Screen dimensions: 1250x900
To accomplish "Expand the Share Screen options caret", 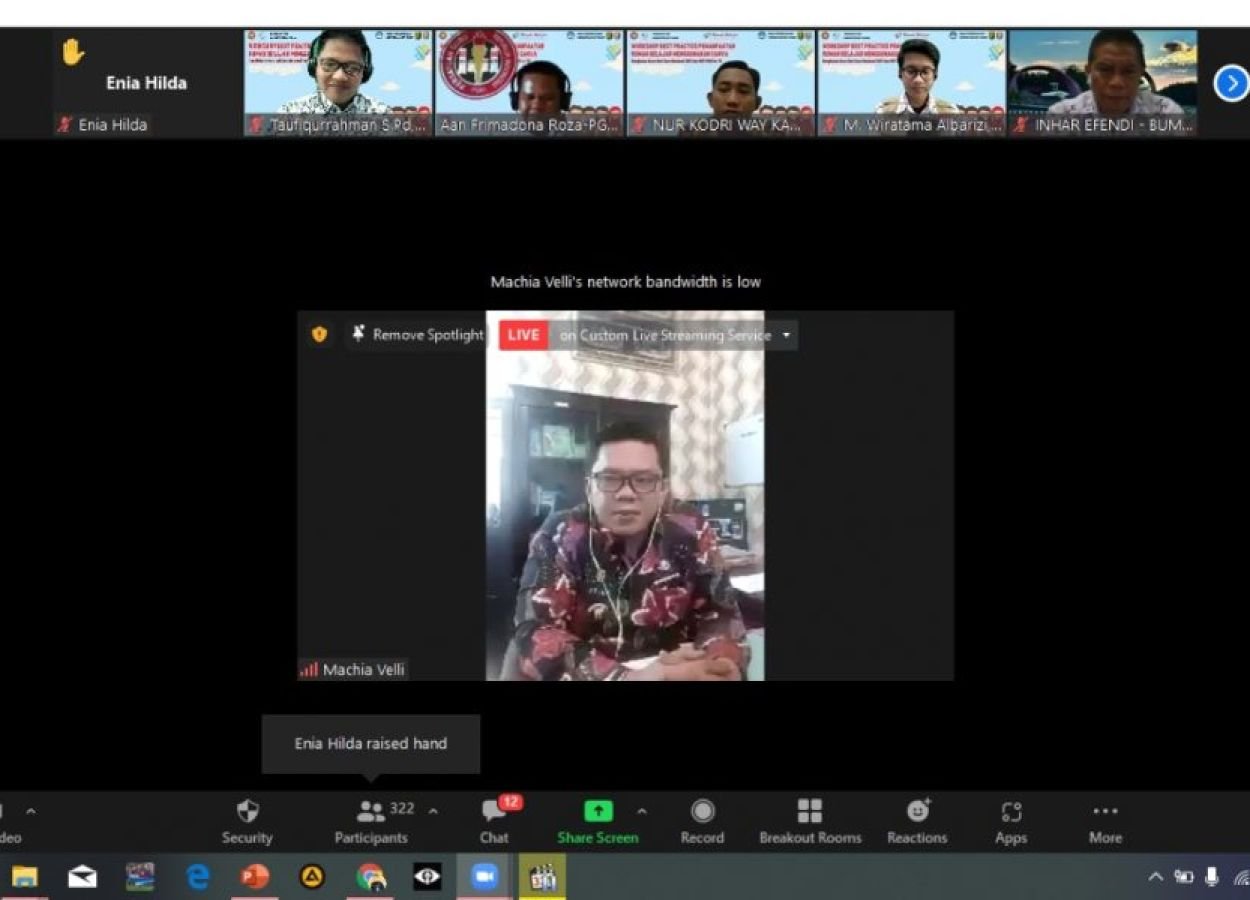I will (642, 811).
